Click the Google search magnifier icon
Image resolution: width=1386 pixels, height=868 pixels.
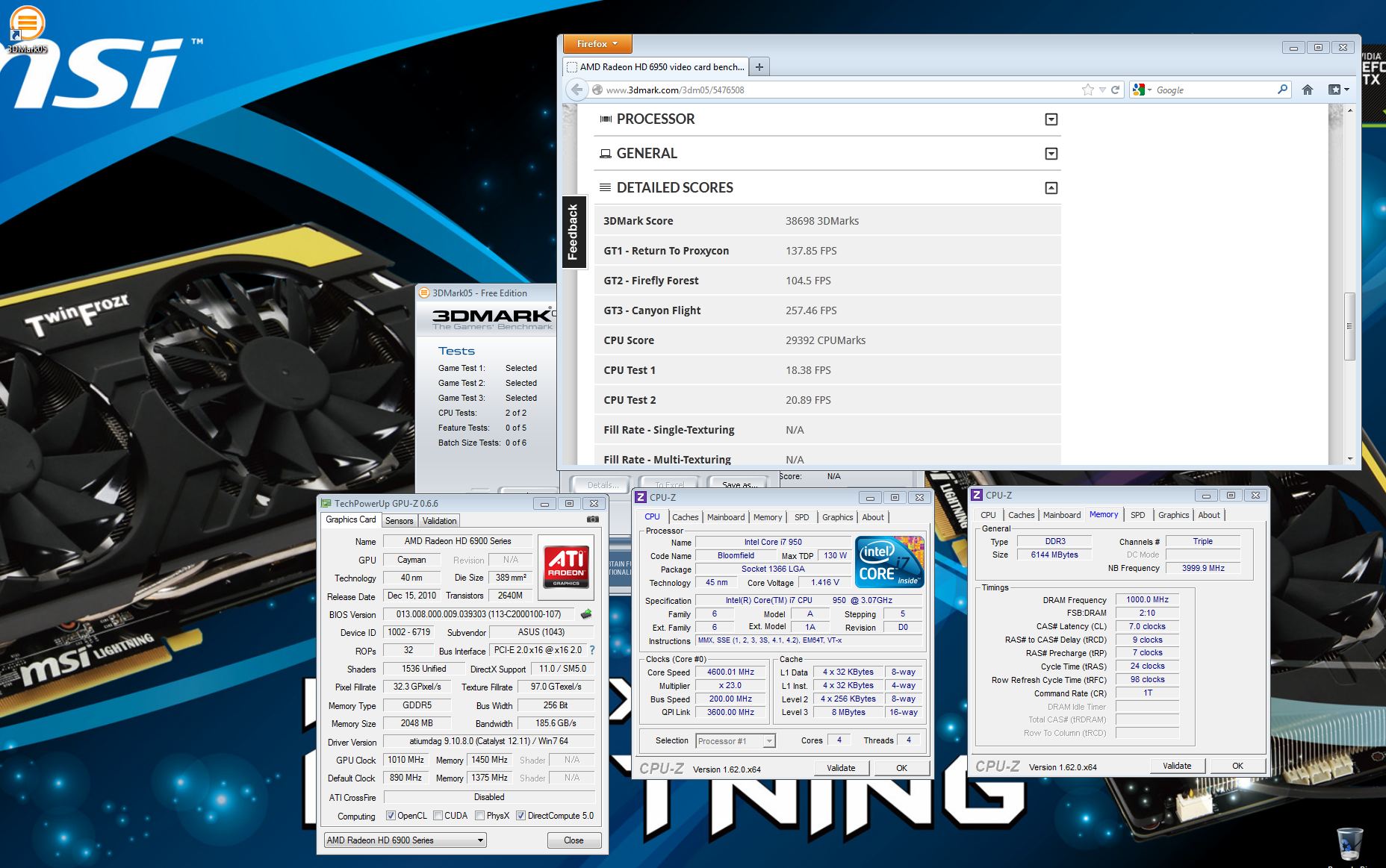(1282, 90)
